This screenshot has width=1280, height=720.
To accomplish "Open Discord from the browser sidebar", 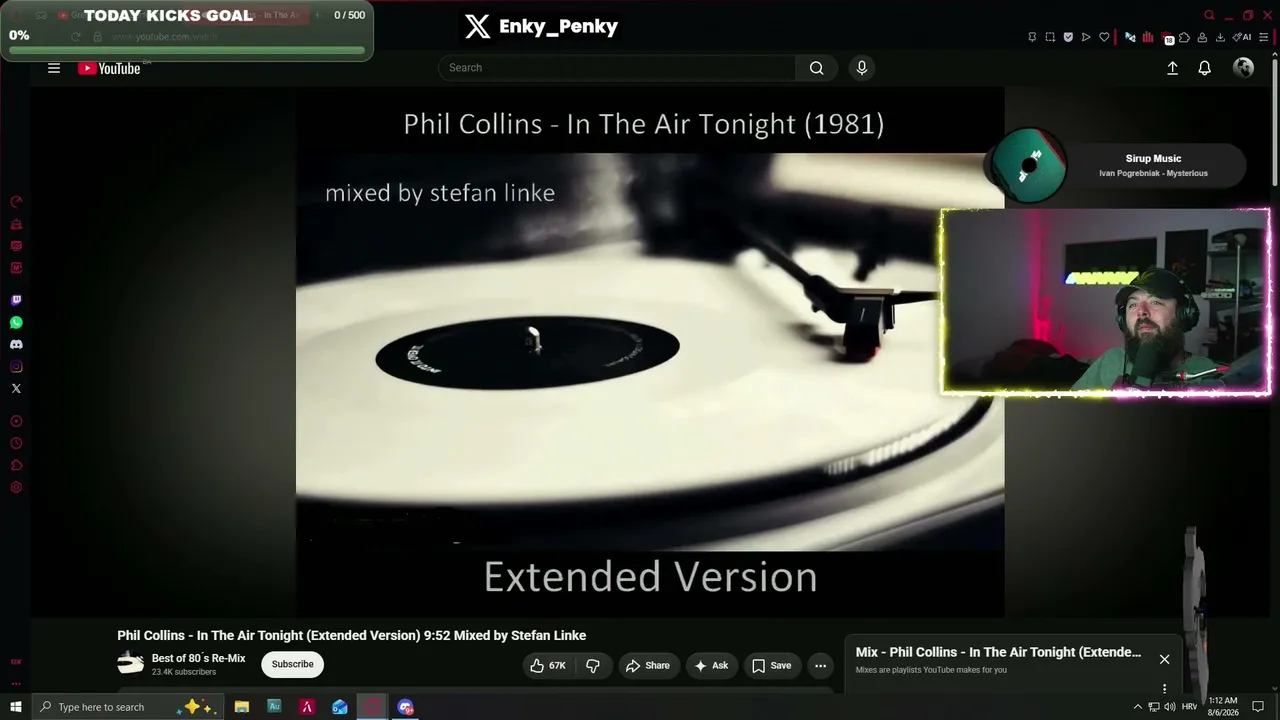I will (x=16, y=344).
